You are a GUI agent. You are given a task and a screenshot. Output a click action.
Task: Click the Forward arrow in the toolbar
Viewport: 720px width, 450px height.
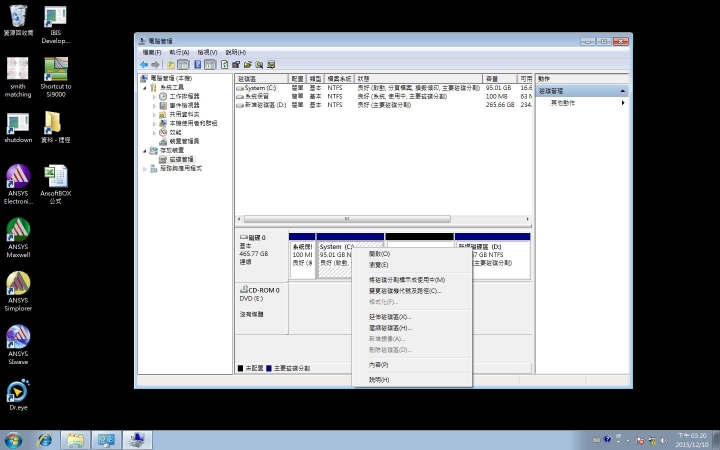[x=156, y=65]
